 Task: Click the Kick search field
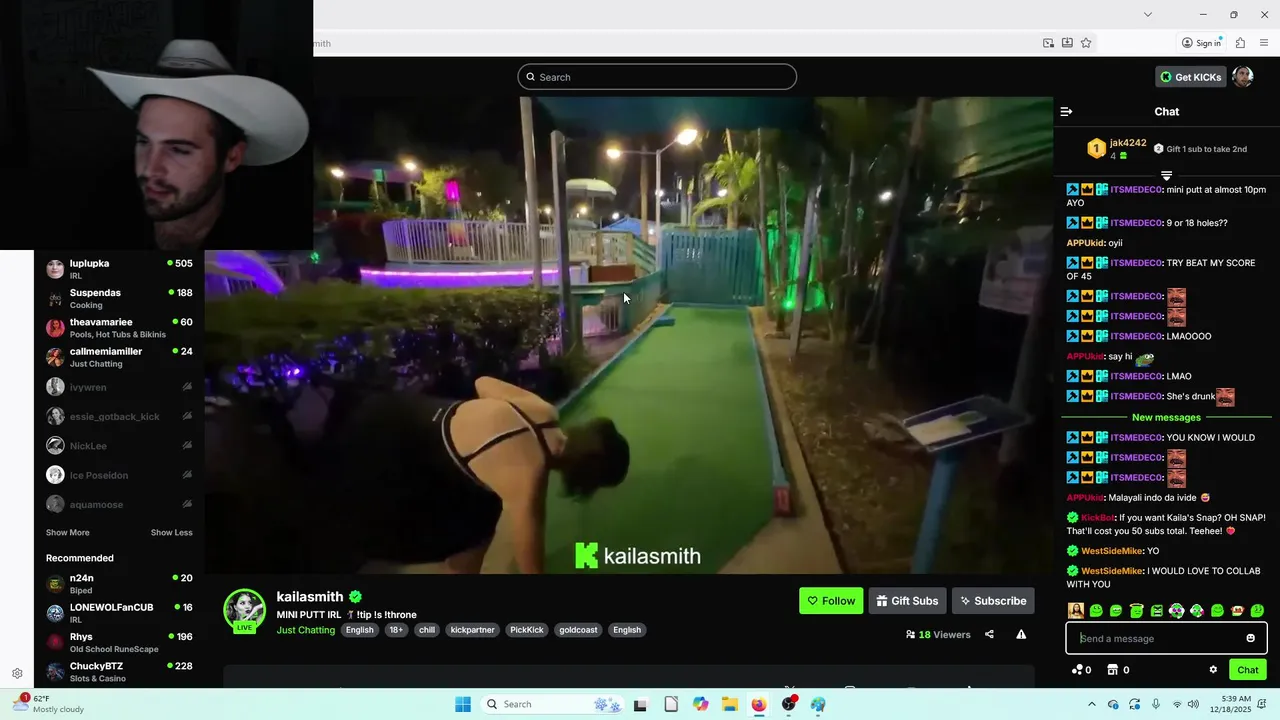tap(657, 77)
